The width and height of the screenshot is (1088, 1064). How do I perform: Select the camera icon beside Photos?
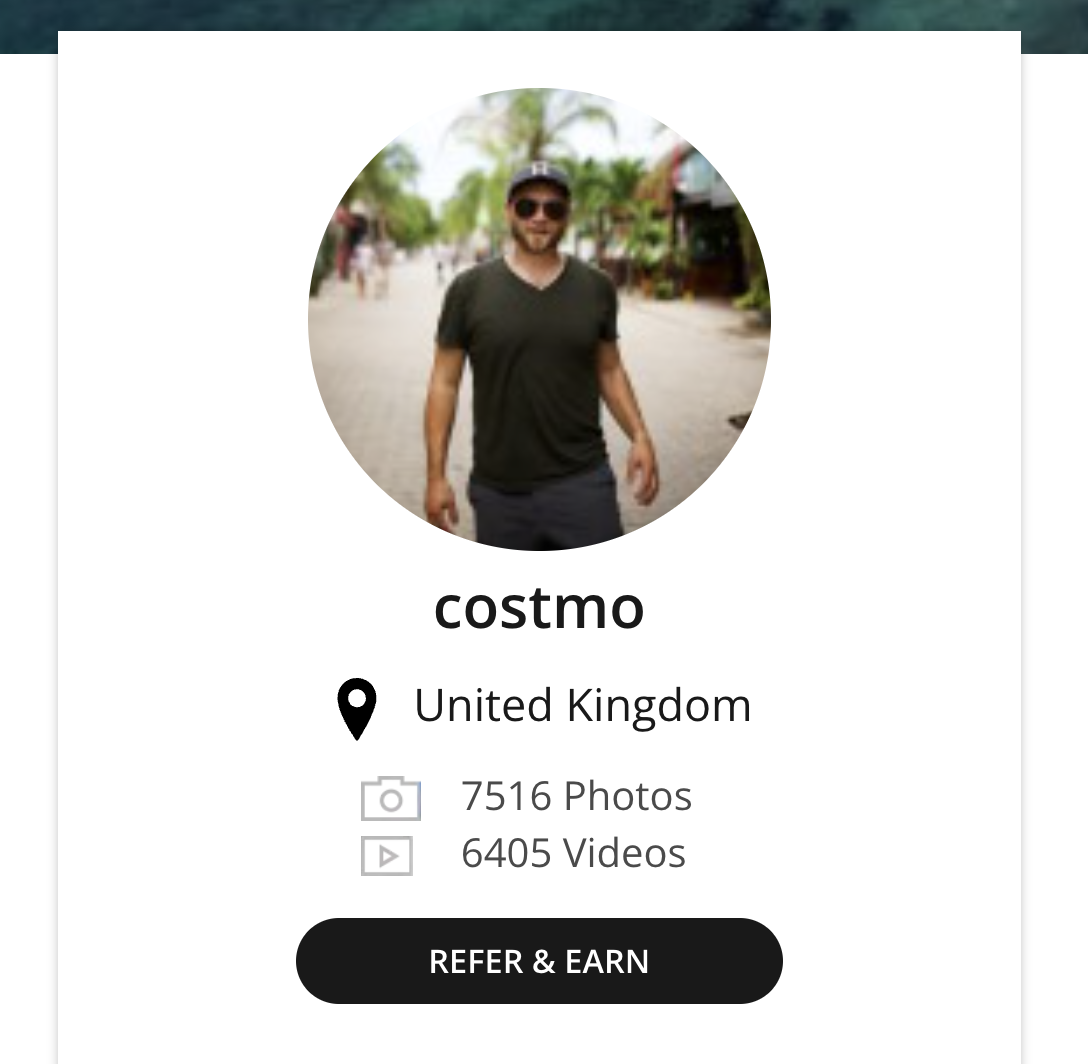point(391,798)
